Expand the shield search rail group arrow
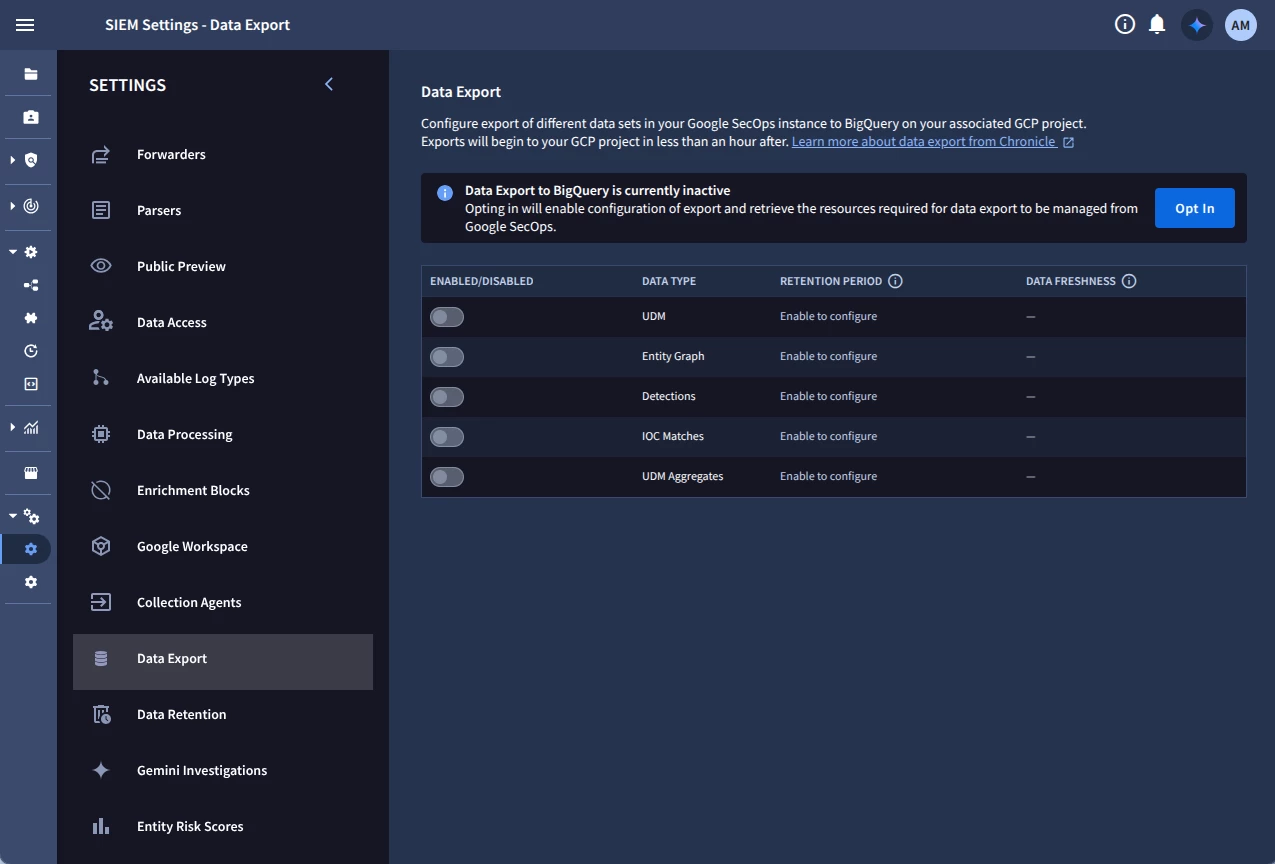The height and width of the screenshot is (864, 1275). pyautogui.click(x=13, y=160)
